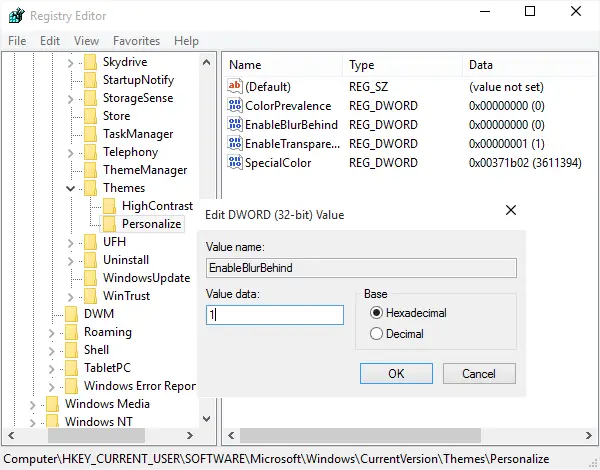The height and width of the screenshot is (470, 600).
Task: Click the ColorPrevalence DWORD icon
Action: pos(235,105)
